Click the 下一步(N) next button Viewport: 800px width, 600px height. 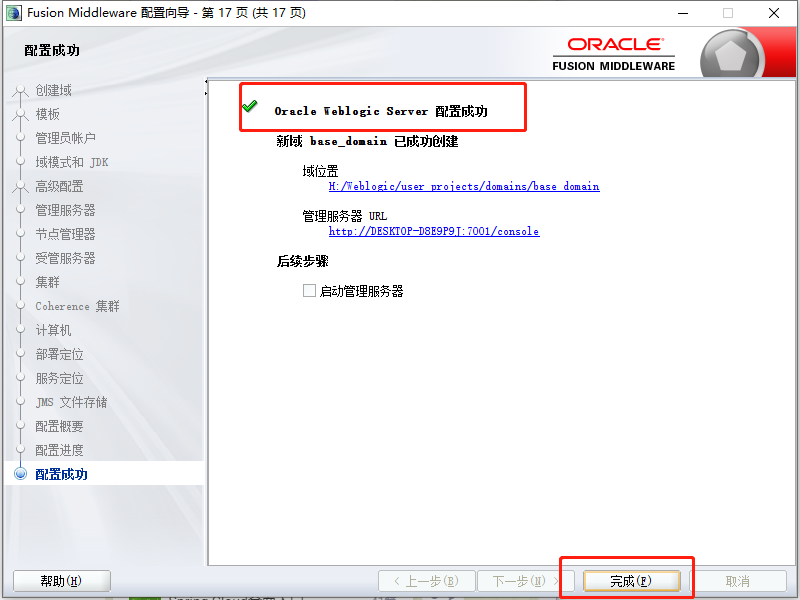pyautogui.click(x=526, y=581)
